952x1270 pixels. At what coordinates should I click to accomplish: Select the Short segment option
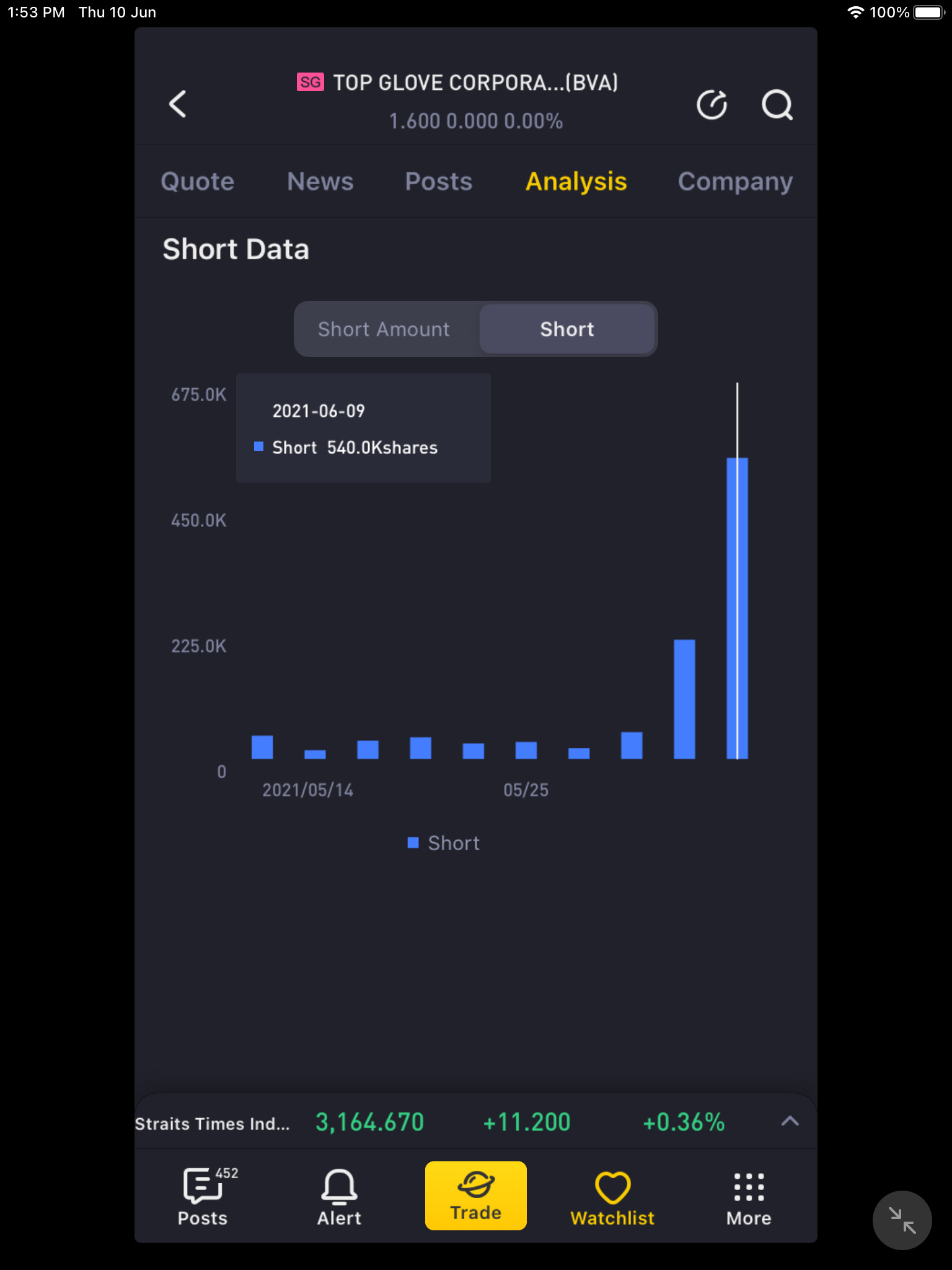pyautogui.click(x=566, y=329)
